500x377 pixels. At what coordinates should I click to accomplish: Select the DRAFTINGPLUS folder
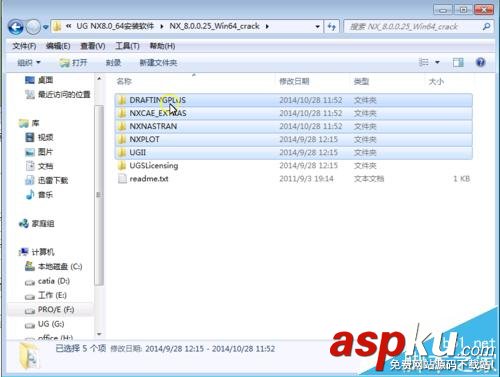coord(294,100)
